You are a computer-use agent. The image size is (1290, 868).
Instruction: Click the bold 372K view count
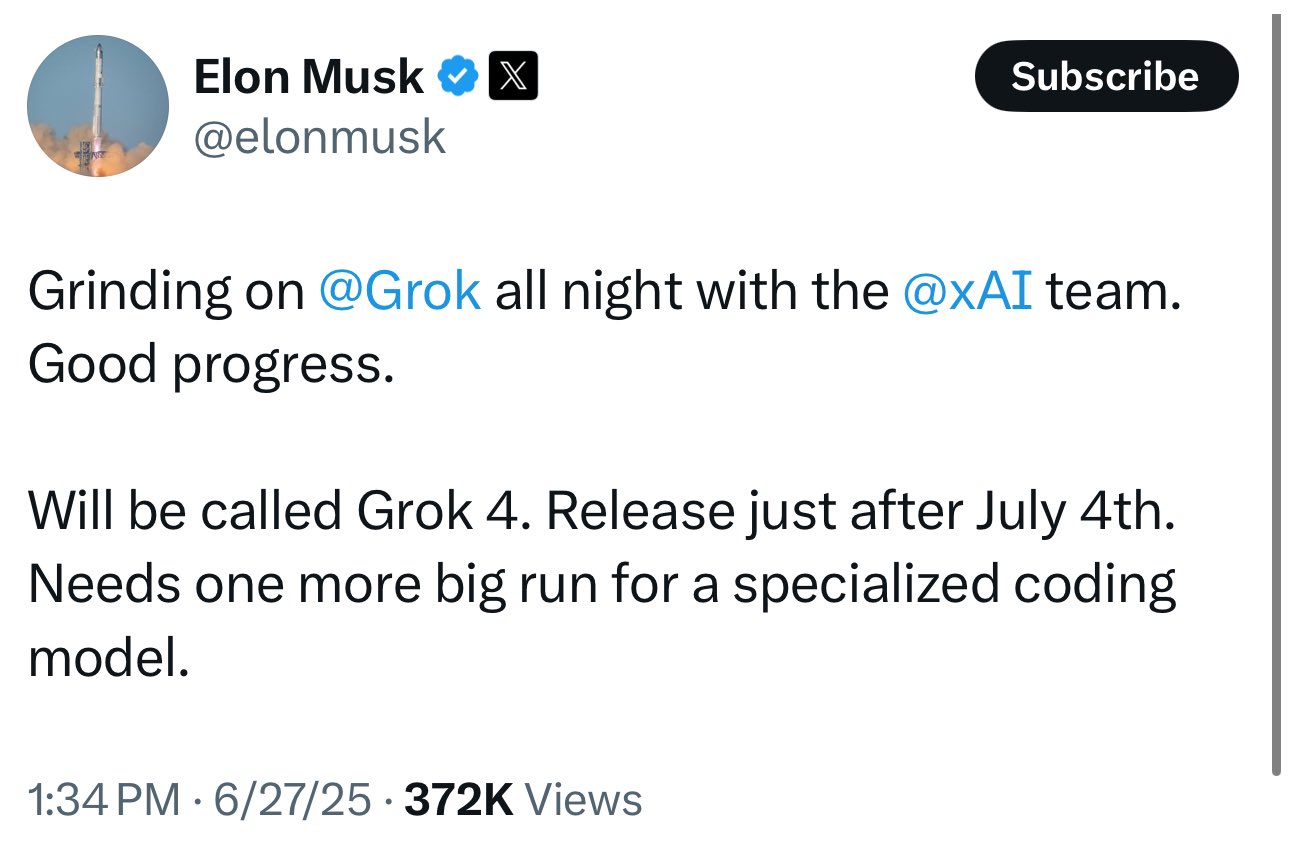tap(459, 800)
